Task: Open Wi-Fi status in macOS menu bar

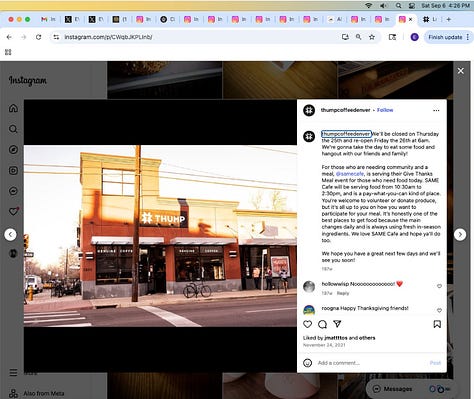Action: pyautogui.click(x=368, y=6)
